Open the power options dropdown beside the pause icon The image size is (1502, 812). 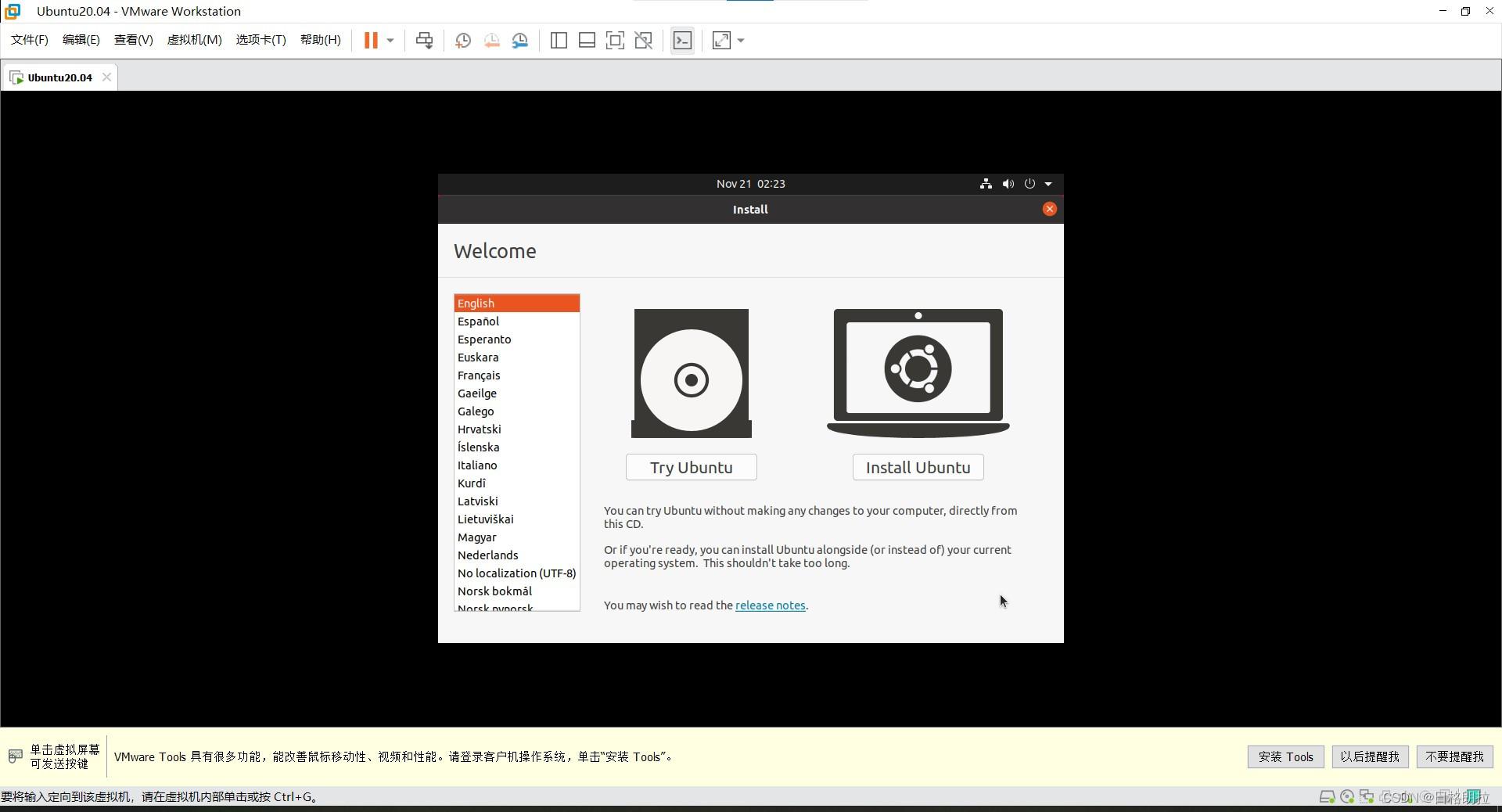pyautogui.click(x=390, y=41)
